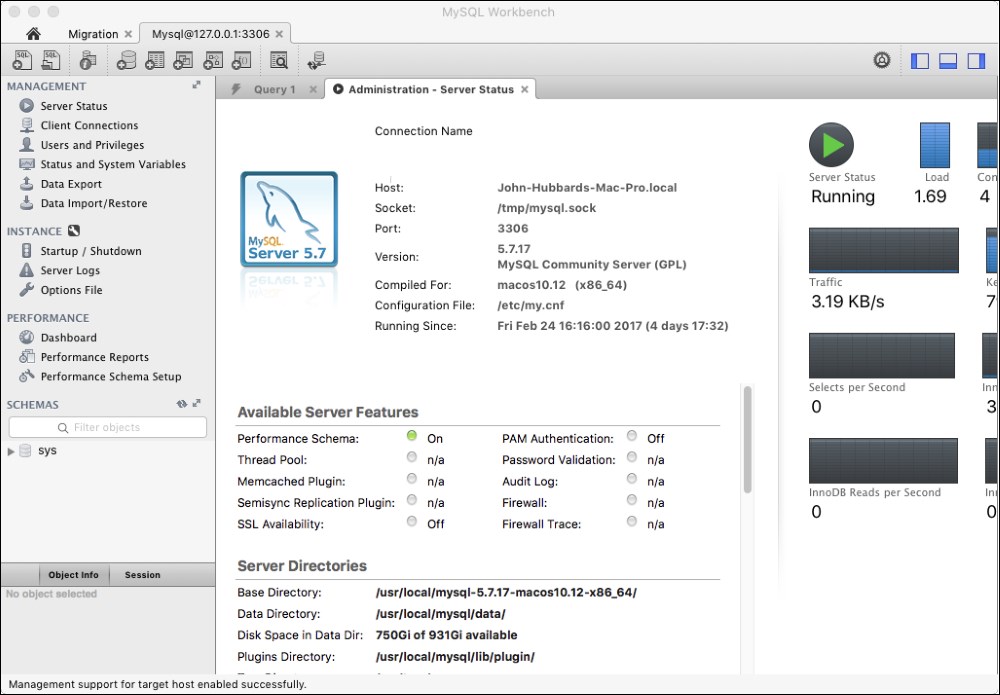The image size is (1000, 695).
Task: Go to the Home screen tab
Action: click(33, 34)
